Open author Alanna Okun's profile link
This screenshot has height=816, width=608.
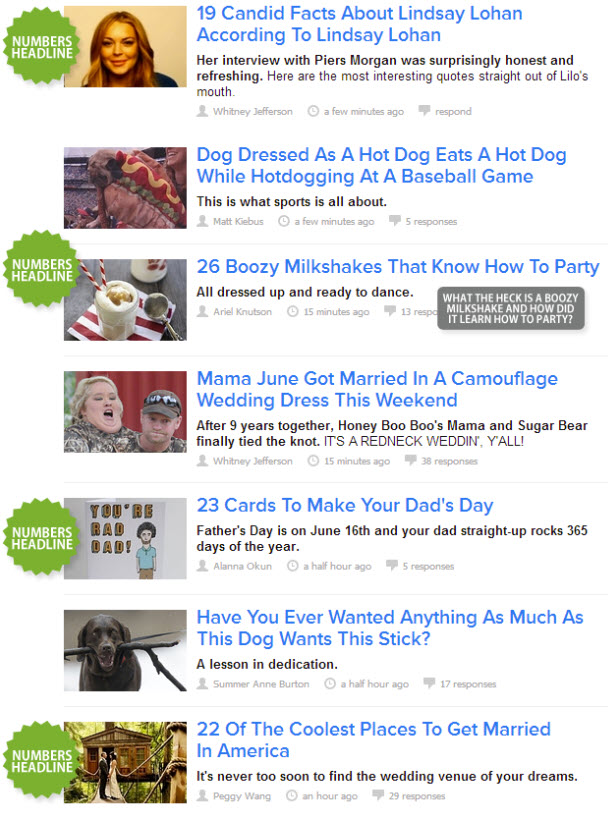tap(242, 566)
